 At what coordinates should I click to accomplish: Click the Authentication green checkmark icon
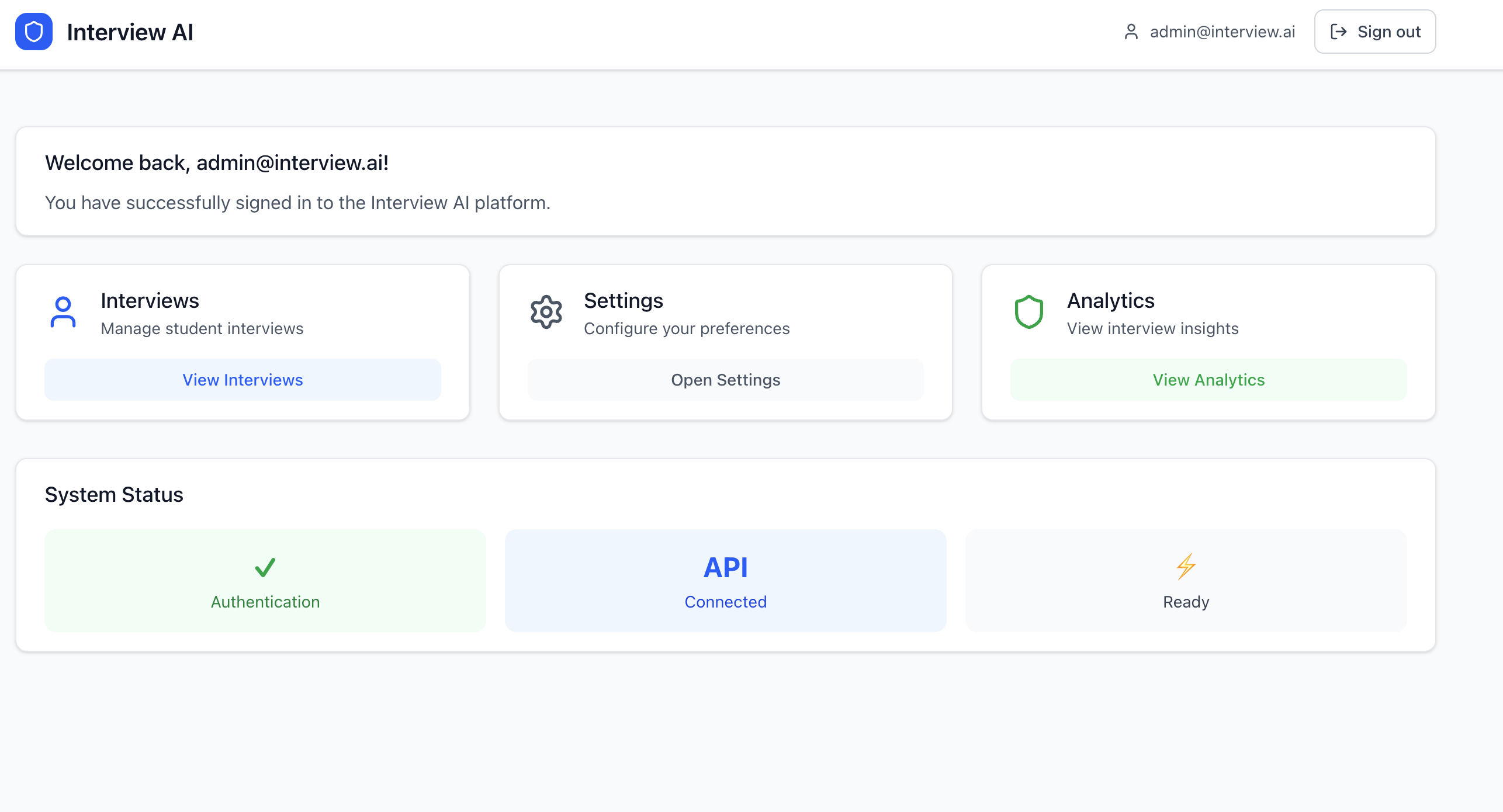point(265,567)
